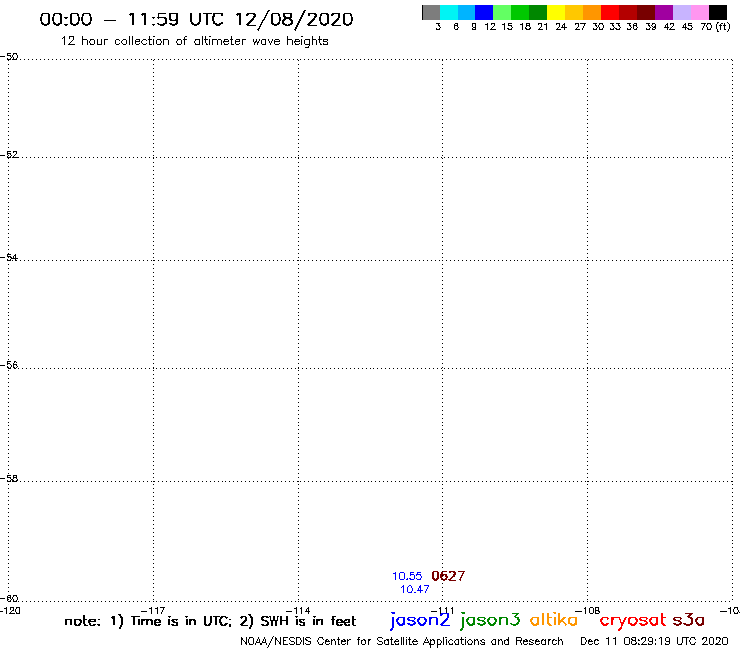Viewport: 740px width, 650px height.
Task: Click the '45' label under the color scale
Action: coord(687,27)
